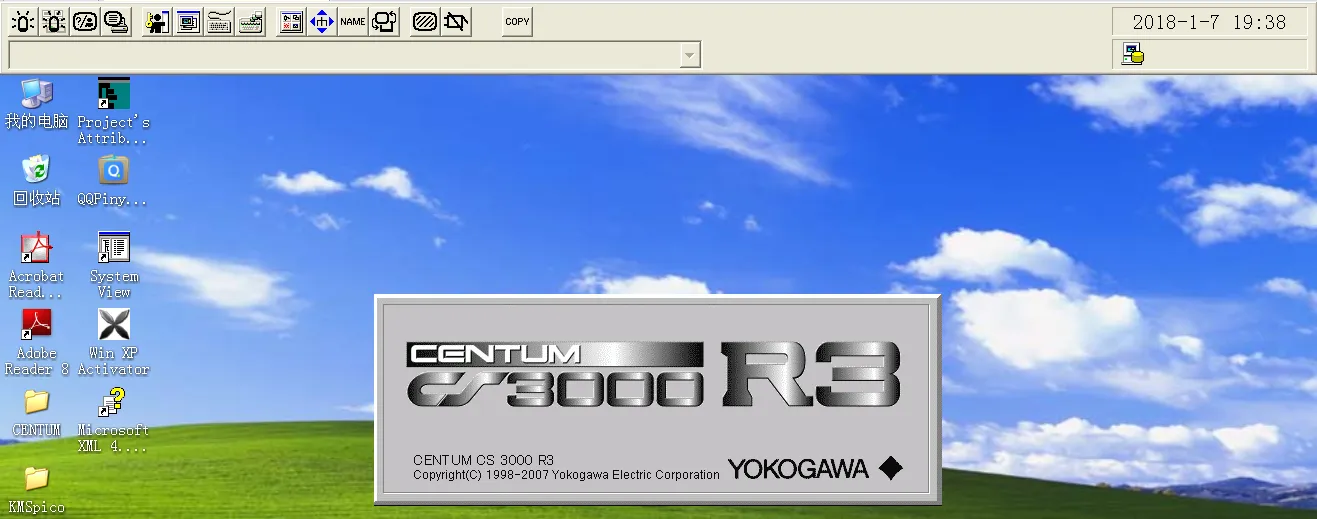1317x519 pixels.
Task: Click inside the empty message display field
Action: [x=344, y=55]
